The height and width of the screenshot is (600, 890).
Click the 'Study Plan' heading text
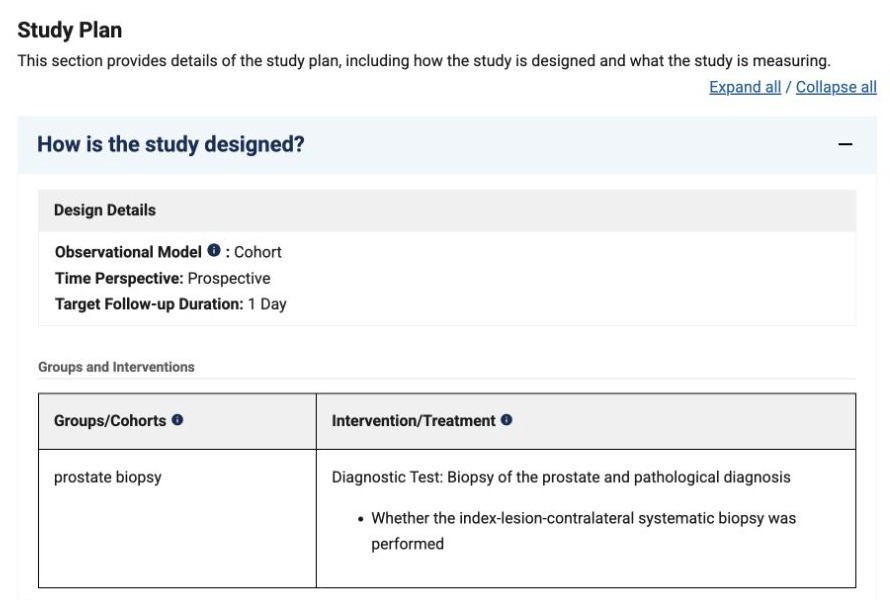coord(70,30)
